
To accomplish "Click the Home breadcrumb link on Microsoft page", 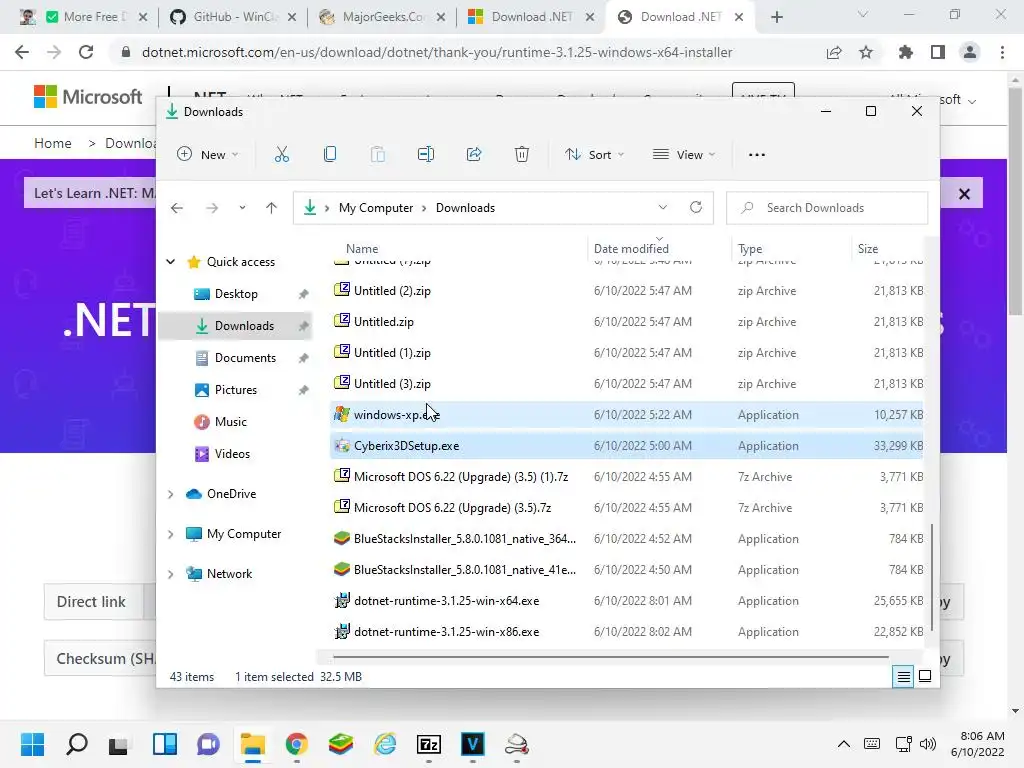I will click(x=53, y=143).
